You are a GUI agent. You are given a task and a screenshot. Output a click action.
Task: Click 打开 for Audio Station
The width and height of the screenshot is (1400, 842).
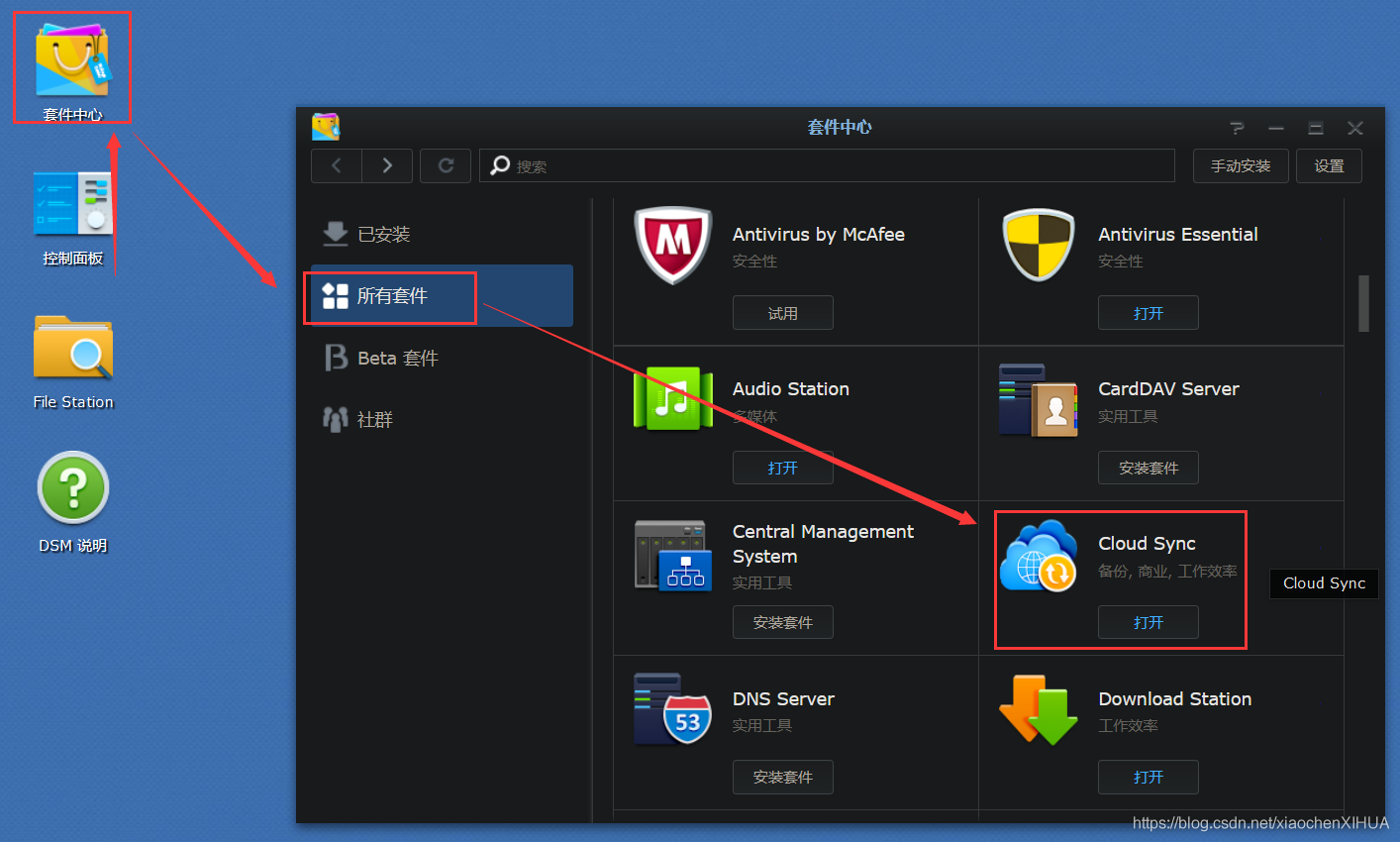pos(782,468)
